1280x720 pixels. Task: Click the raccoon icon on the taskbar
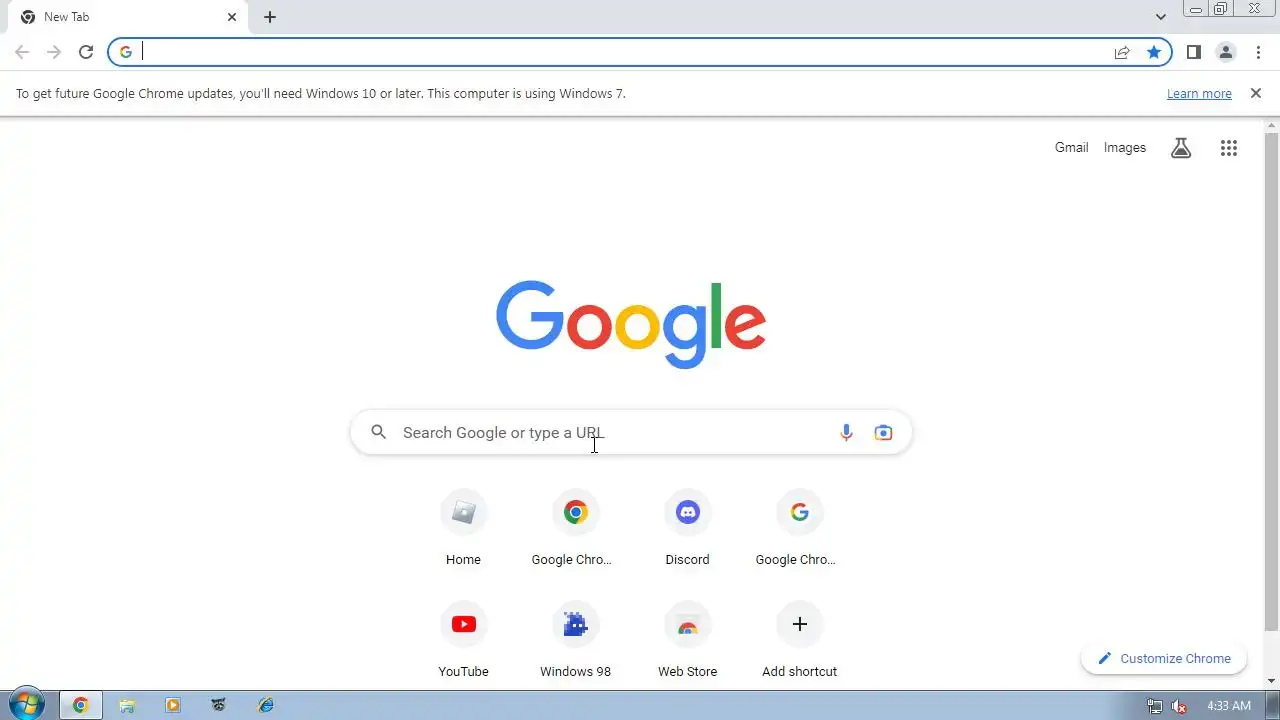[219, 705]
